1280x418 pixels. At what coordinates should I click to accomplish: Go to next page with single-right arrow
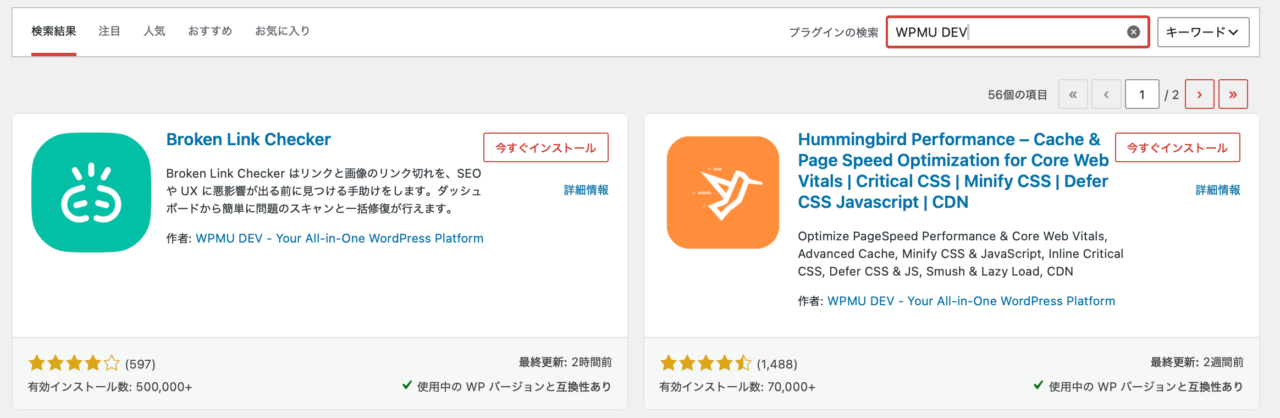click(1199, 95)
